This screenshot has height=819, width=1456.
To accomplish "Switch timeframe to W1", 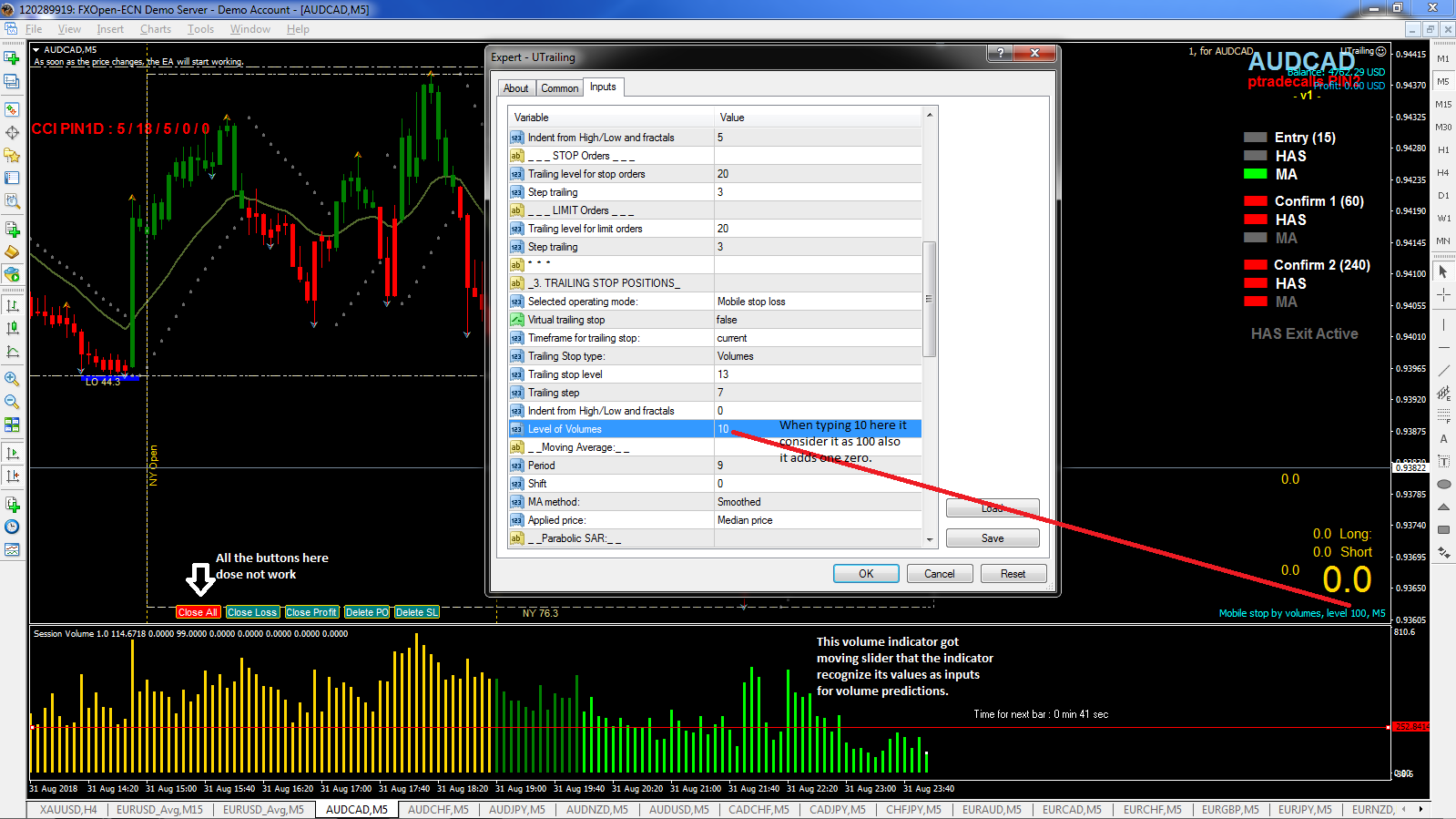I will pos(1443,219).
